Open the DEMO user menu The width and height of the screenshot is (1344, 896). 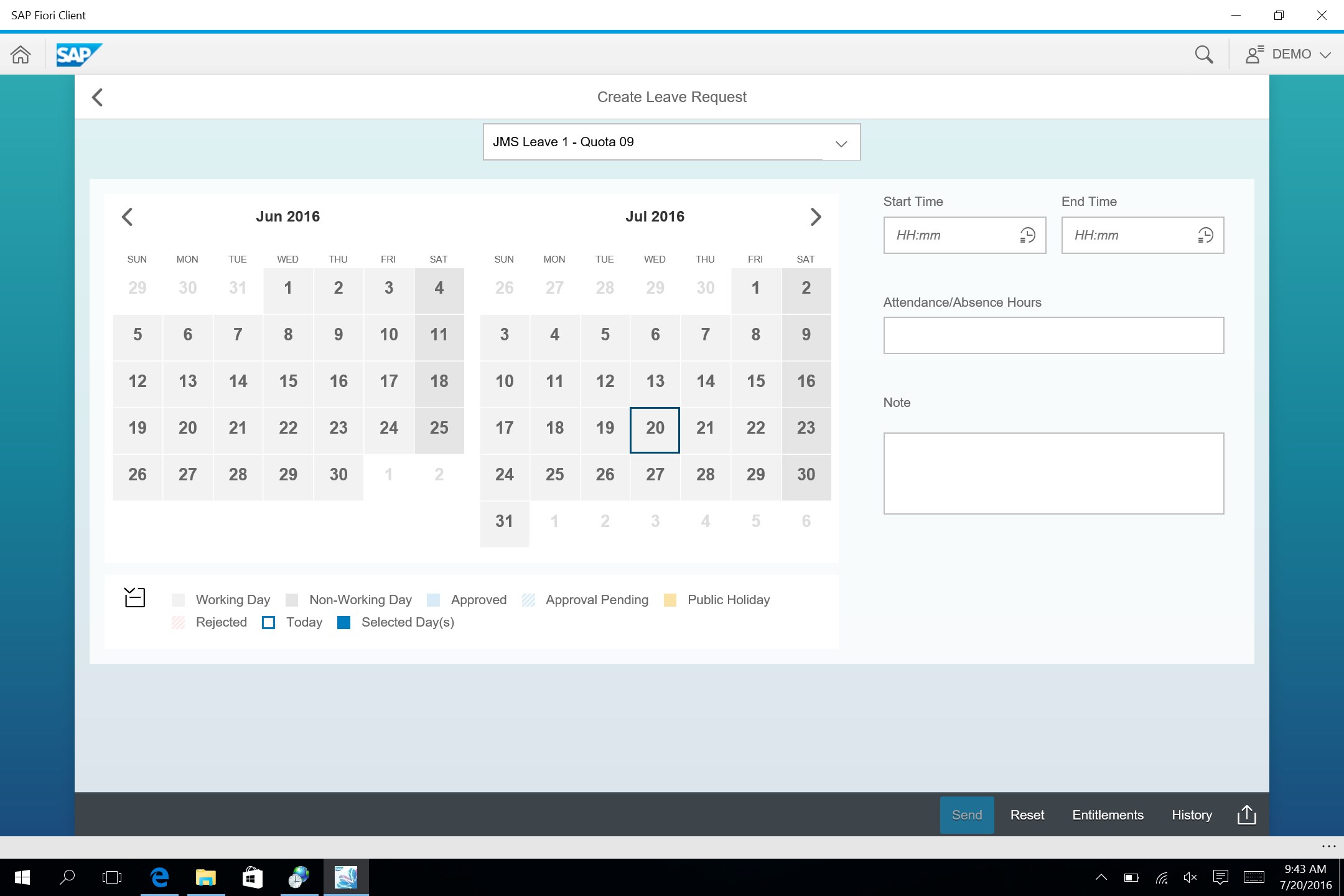click(1288, 55)
